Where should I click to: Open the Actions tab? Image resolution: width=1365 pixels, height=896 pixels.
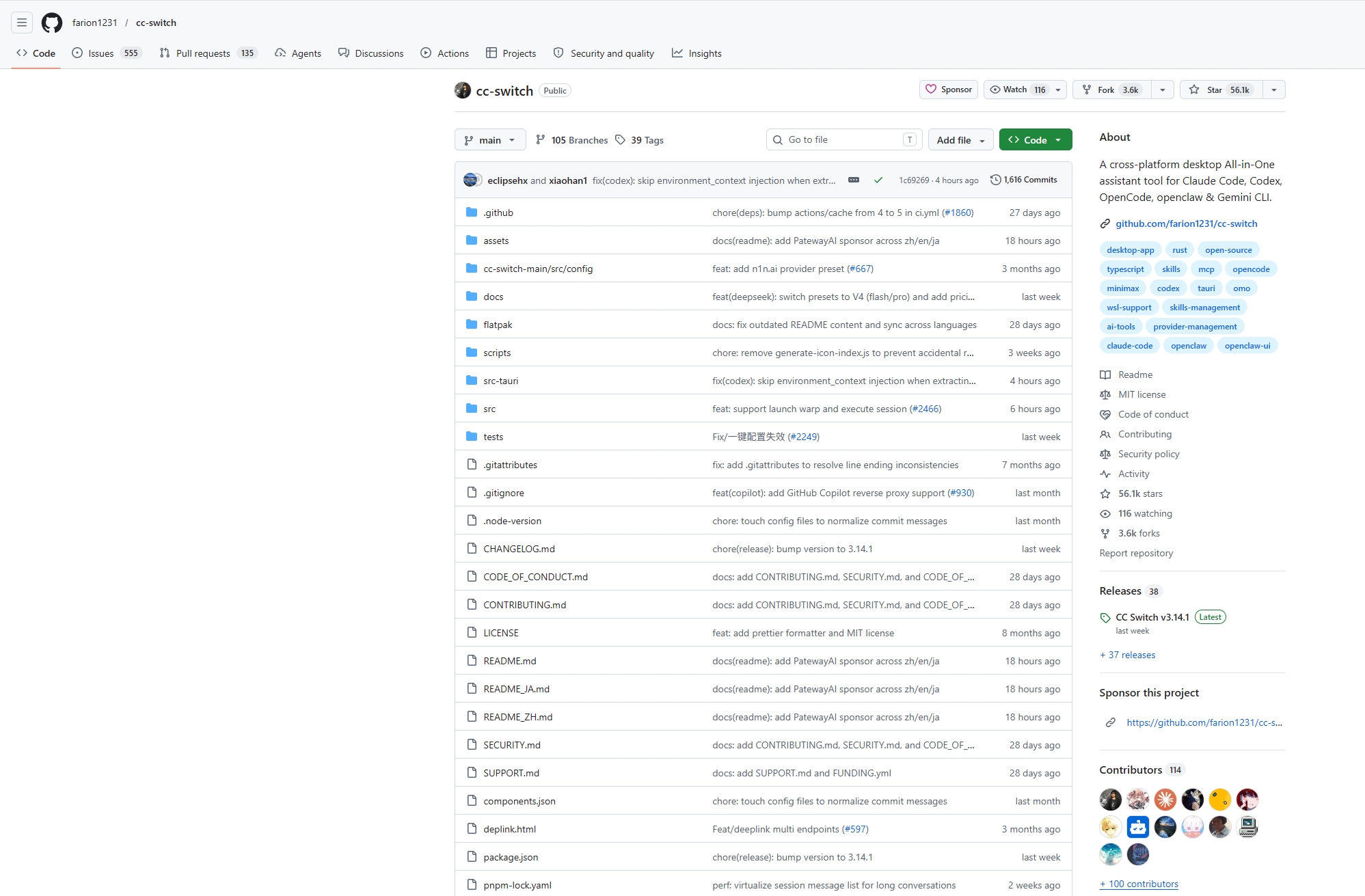(x=445, y=53)
